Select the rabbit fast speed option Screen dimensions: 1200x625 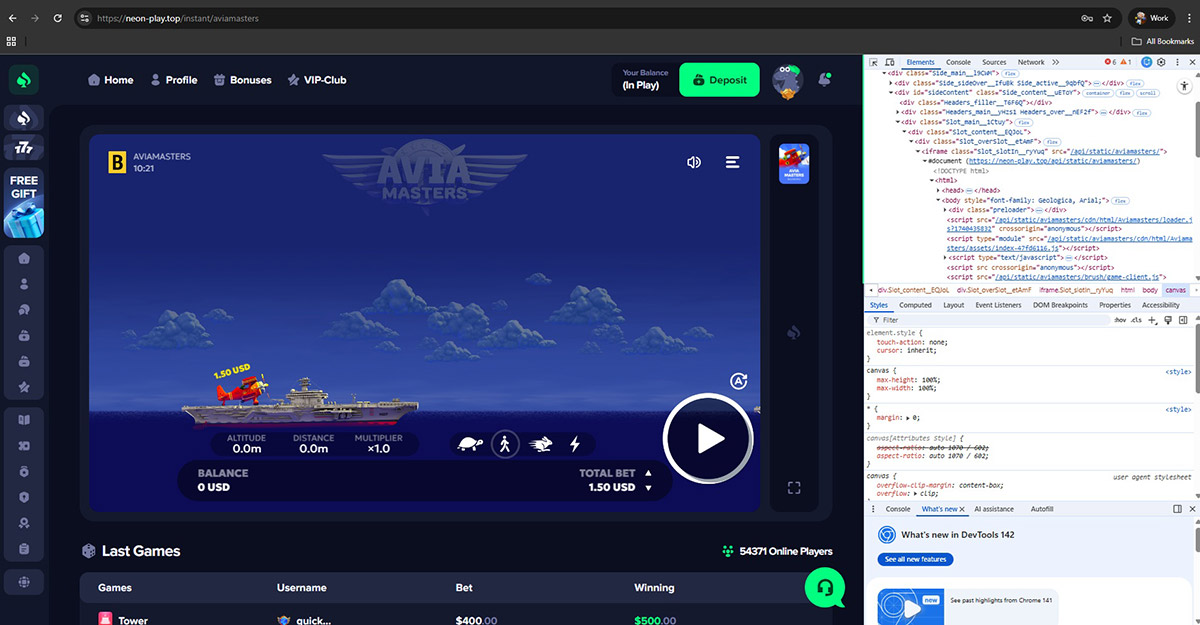pyautogui.click(x=541, y=444)
